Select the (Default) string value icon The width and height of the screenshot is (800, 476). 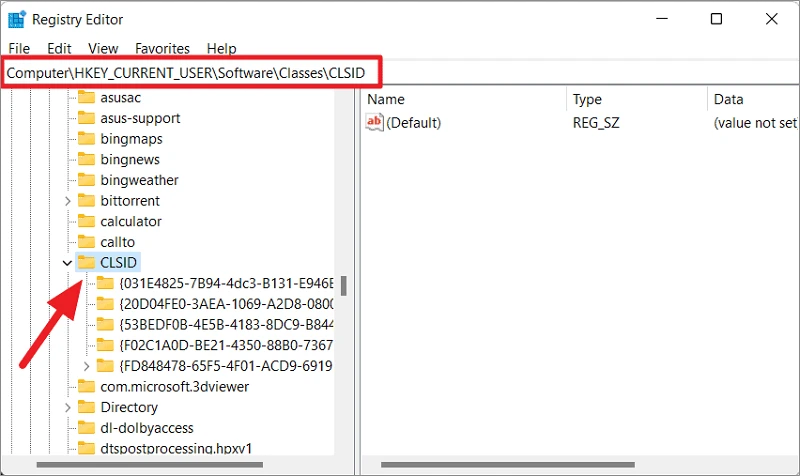[374, 122]
